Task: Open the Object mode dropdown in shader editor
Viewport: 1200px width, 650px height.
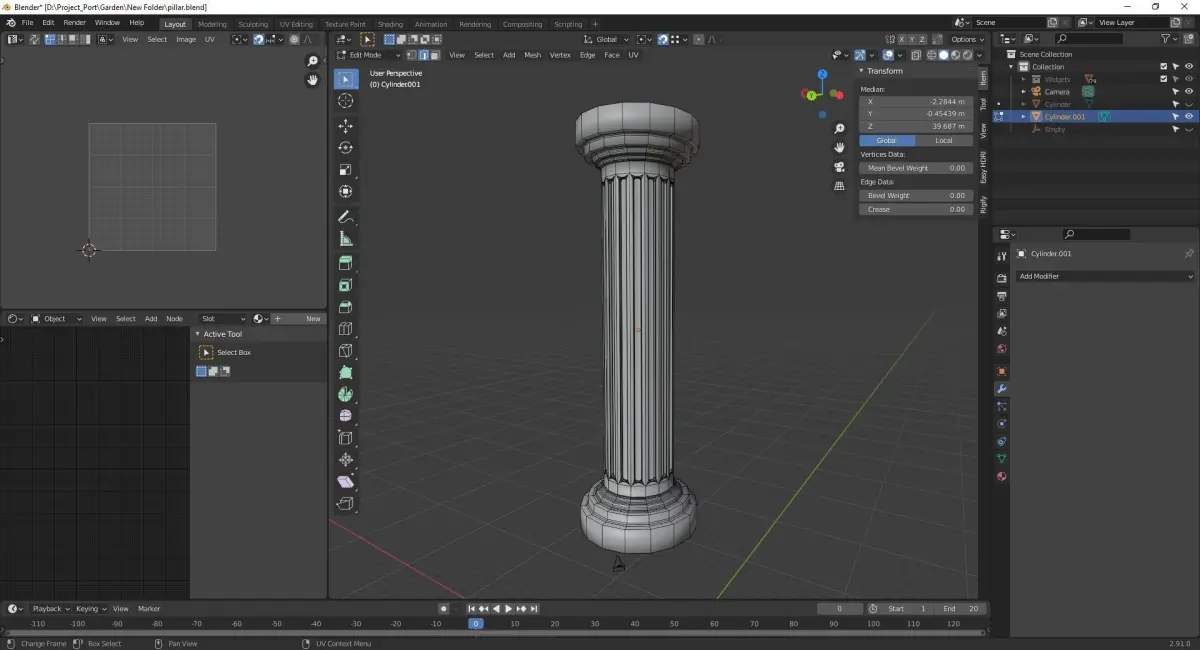Action: tap(56, 319)
